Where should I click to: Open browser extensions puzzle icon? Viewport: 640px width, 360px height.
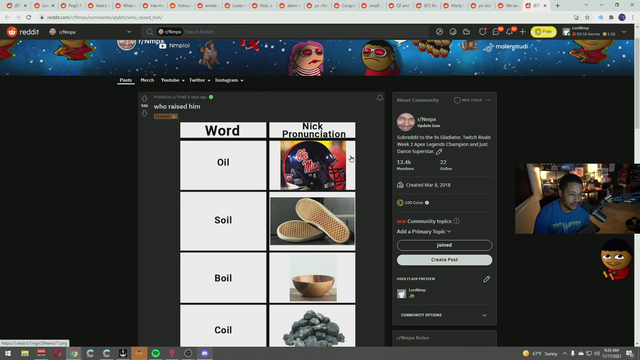611,18
